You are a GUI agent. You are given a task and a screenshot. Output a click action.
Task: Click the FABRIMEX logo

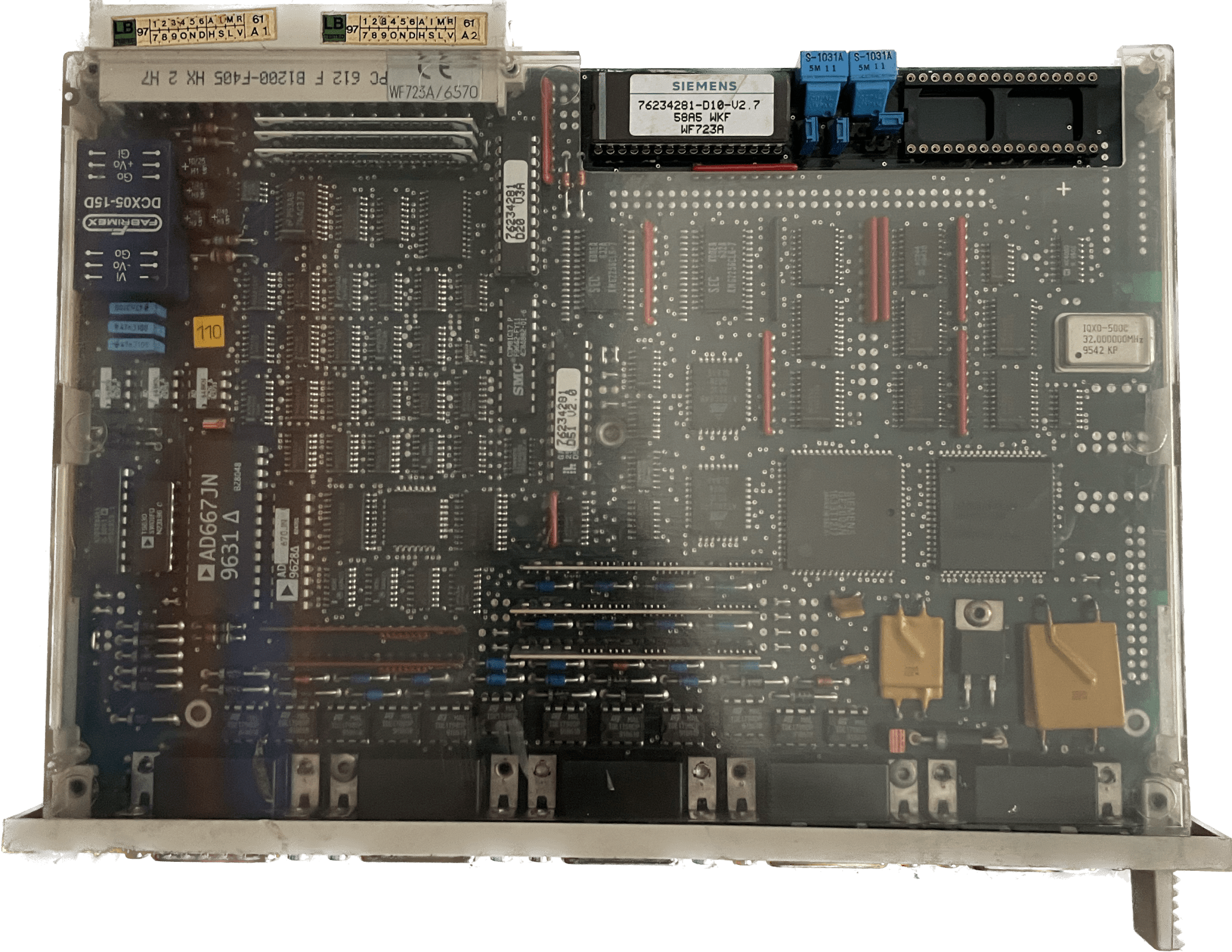[x=122, y=223]
